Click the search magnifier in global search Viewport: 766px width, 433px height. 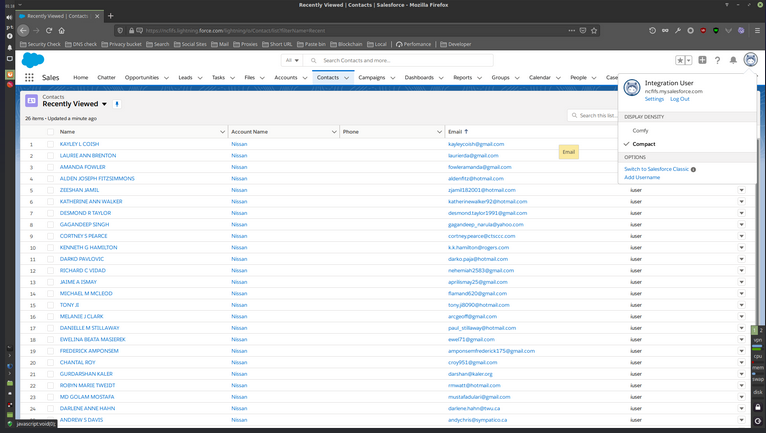(314, 61)
